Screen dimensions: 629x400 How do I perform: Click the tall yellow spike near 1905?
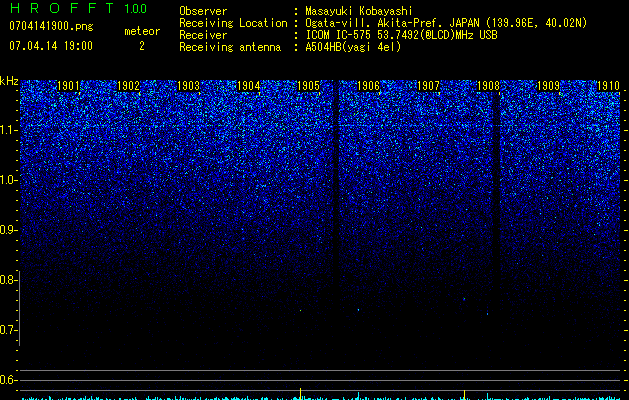[300, 393]
